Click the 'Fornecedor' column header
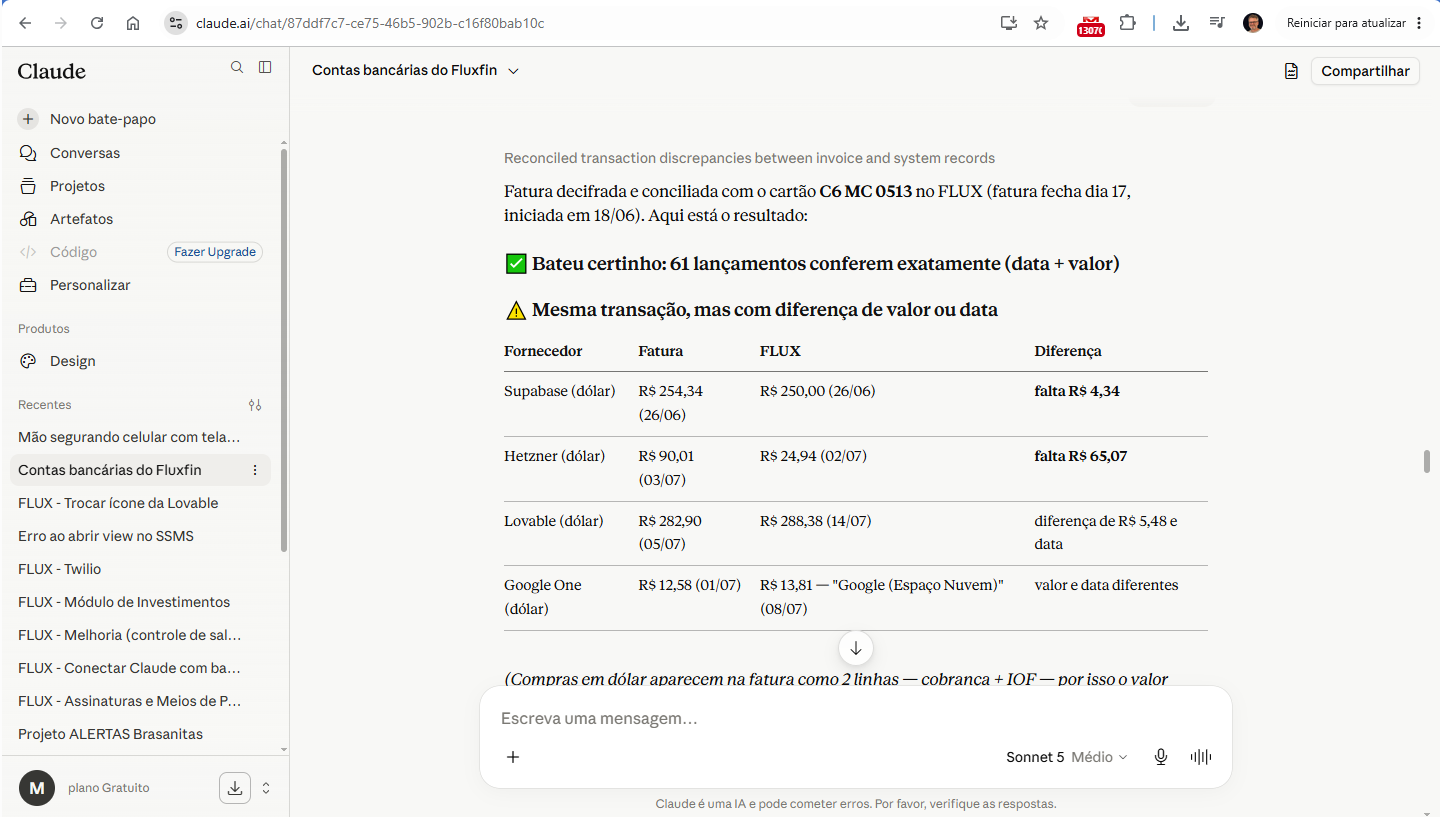 pos(543,351)
